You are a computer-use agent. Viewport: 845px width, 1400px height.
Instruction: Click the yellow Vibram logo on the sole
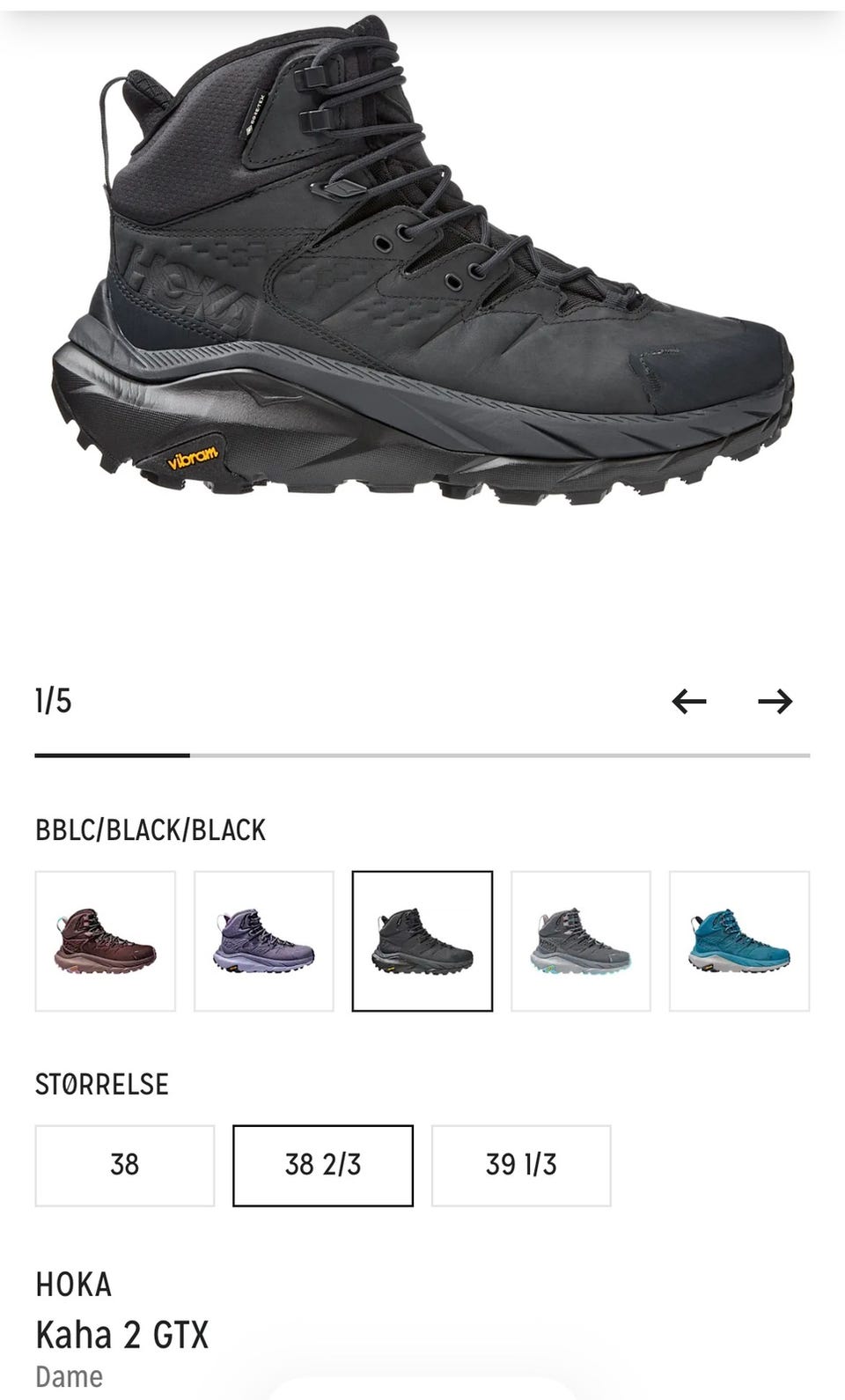[x=192, y=460]
